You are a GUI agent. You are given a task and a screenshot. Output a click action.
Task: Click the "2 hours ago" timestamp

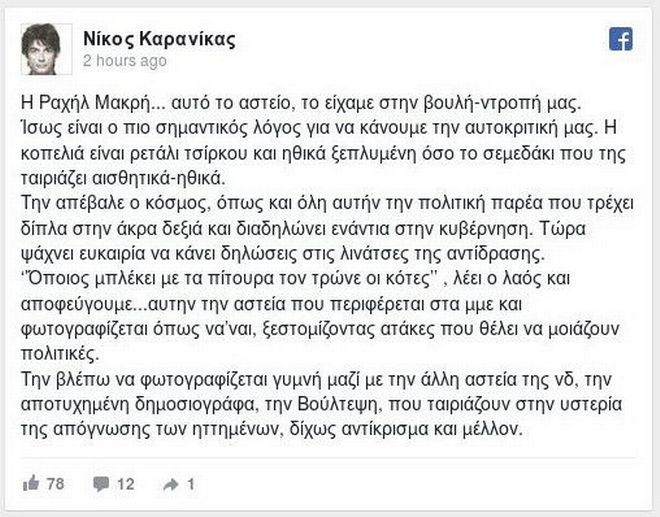[124, 61]
